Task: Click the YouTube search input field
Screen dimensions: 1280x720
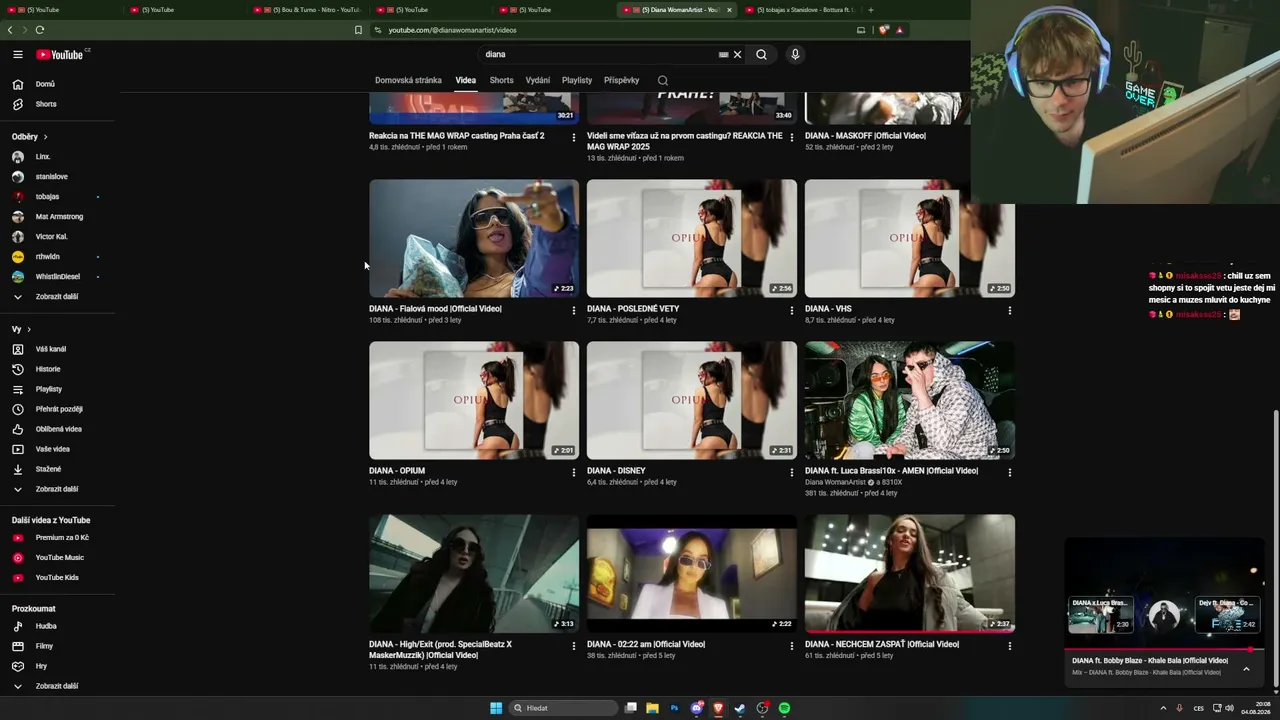Action: [600, 55]
